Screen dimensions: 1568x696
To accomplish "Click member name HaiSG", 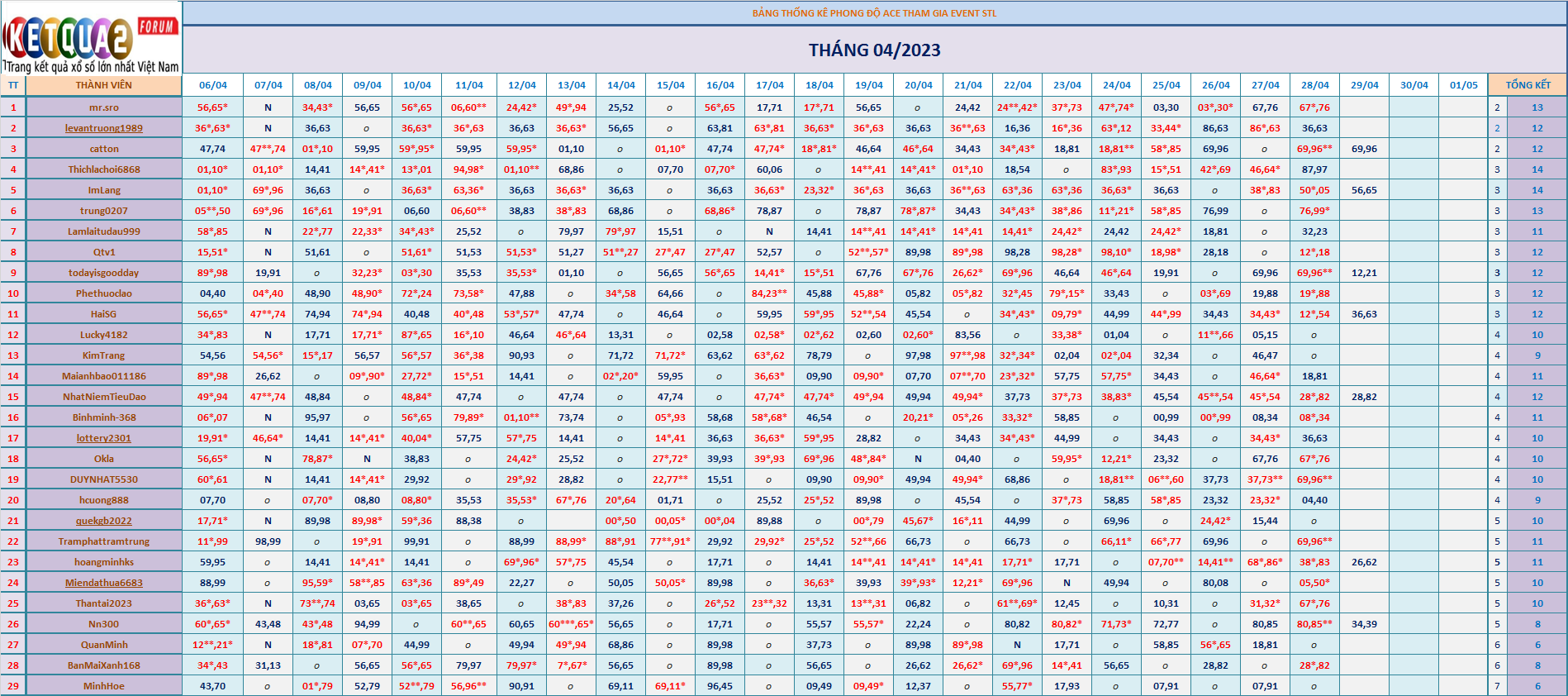I will (x=104, y=314).
